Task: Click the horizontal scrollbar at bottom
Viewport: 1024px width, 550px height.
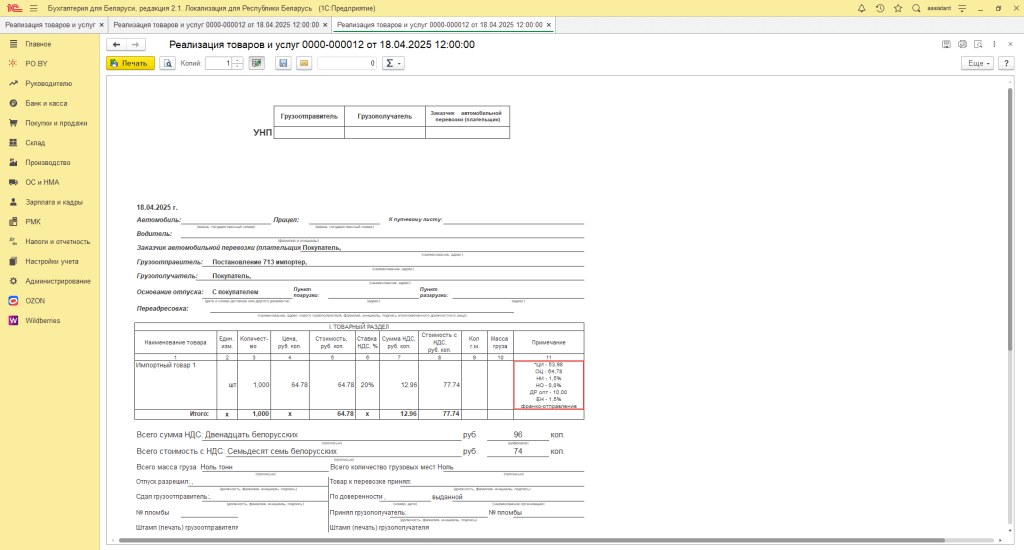Action: (531, 540)
